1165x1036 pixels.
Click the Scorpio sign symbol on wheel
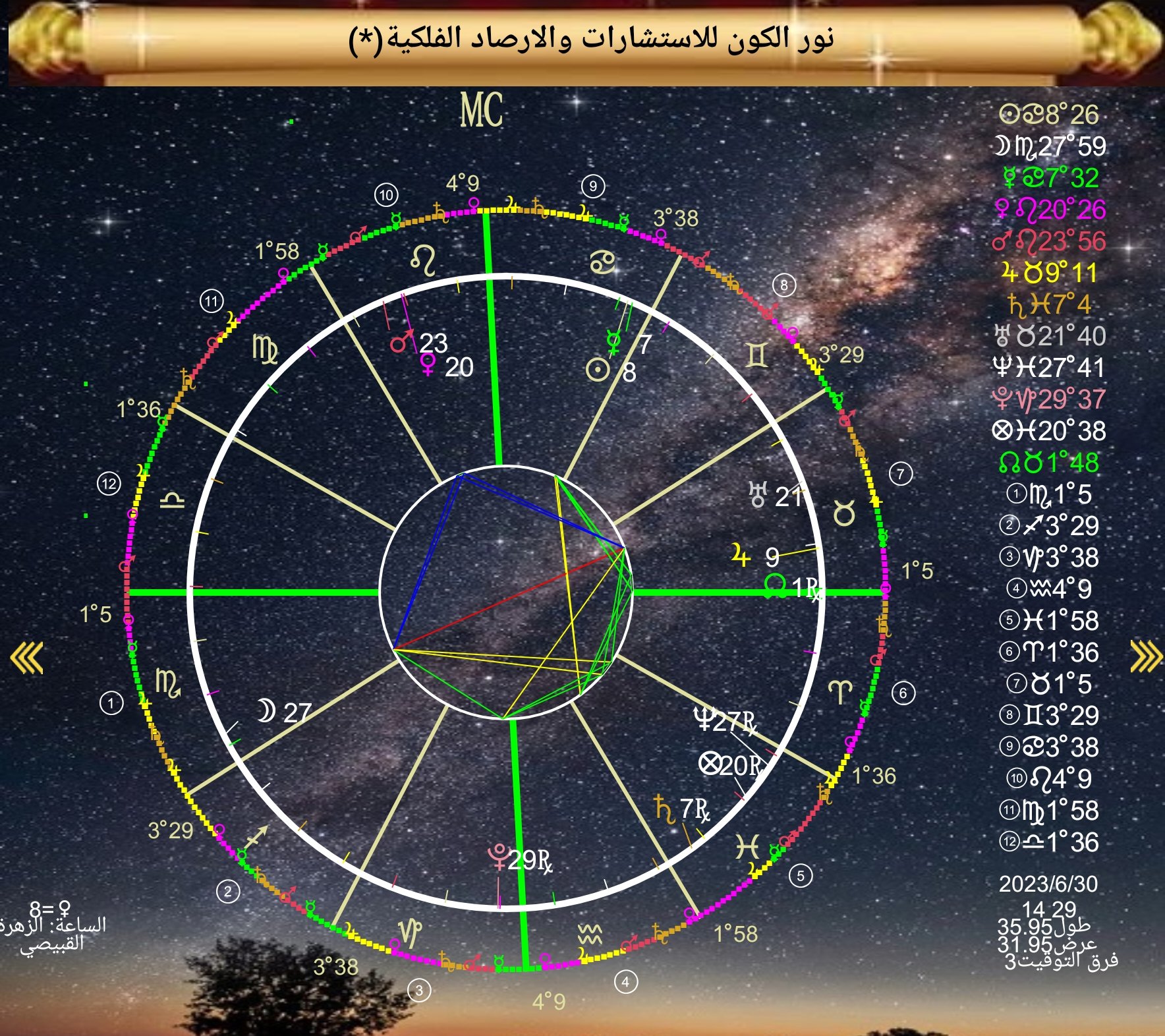tap(168, 682)
